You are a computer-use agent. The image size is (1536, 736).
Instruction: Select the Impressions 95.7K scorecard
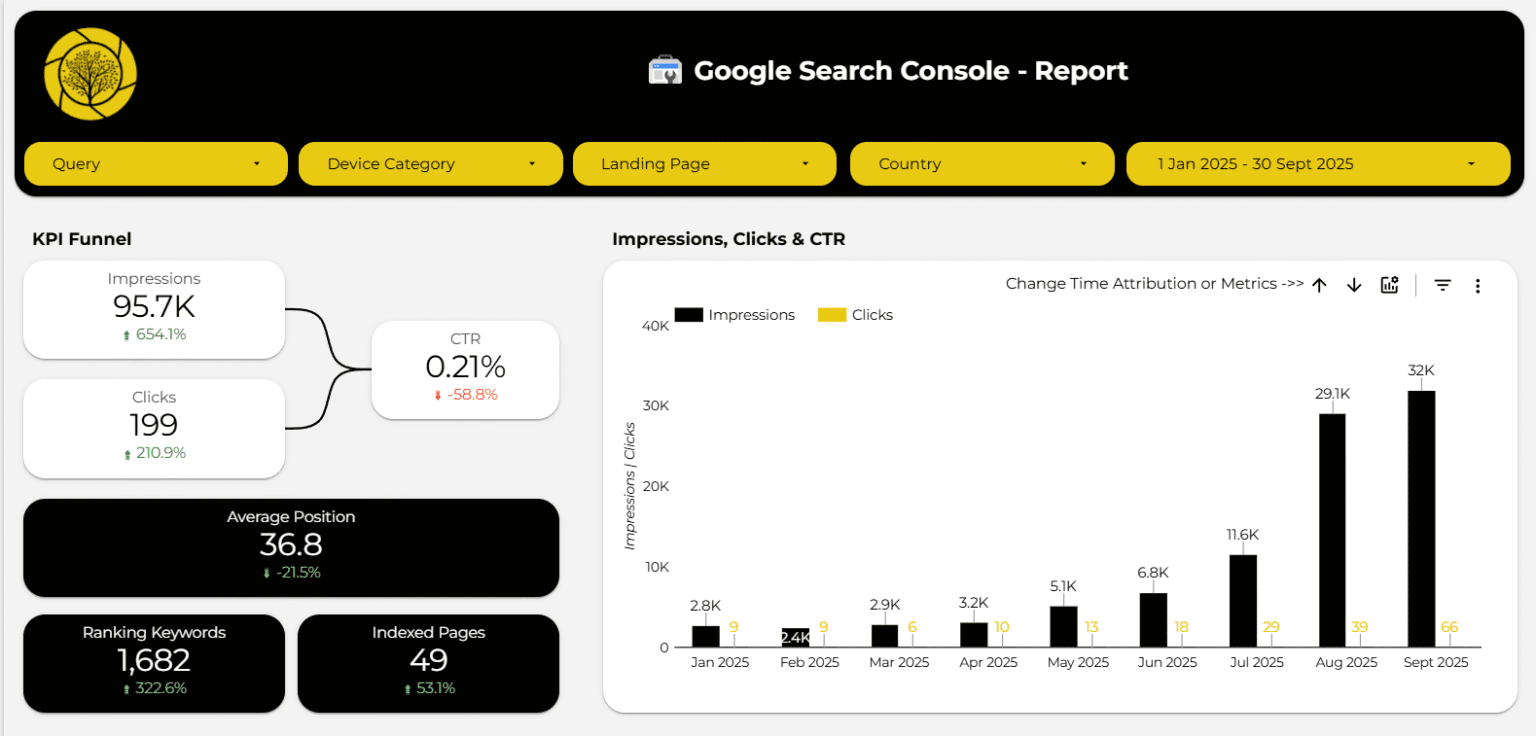[x=154, y=308]
